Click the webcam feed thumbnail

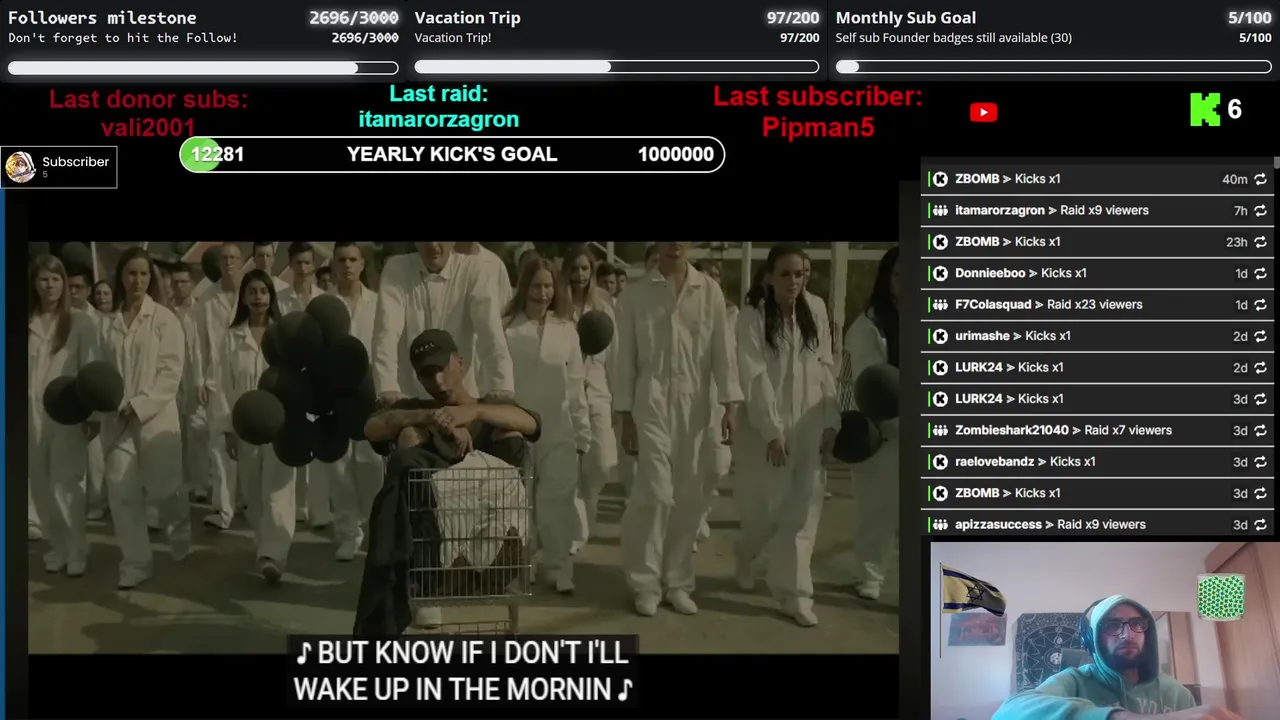point(1105,630)
